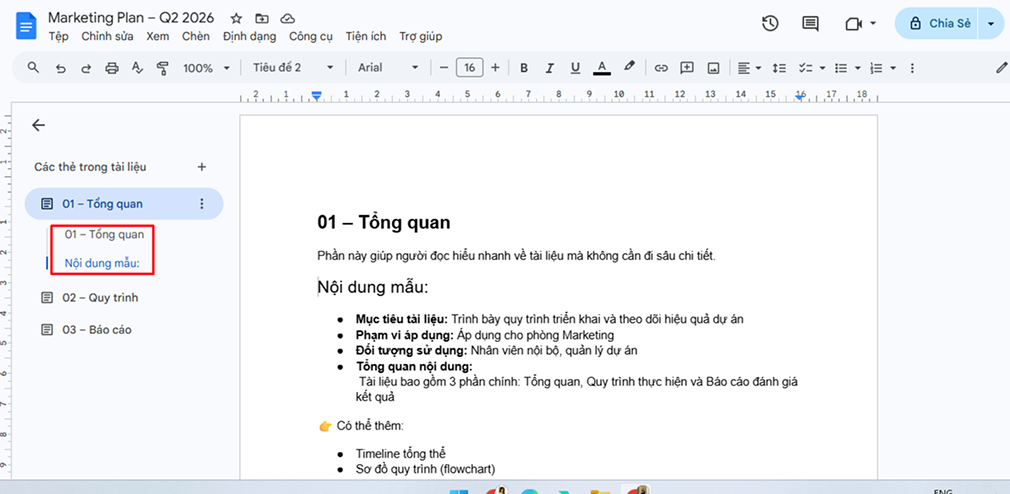Viewport: 1010px width, 494px height.
Task: Add a comment from toolbar
Action: (687, 68)
